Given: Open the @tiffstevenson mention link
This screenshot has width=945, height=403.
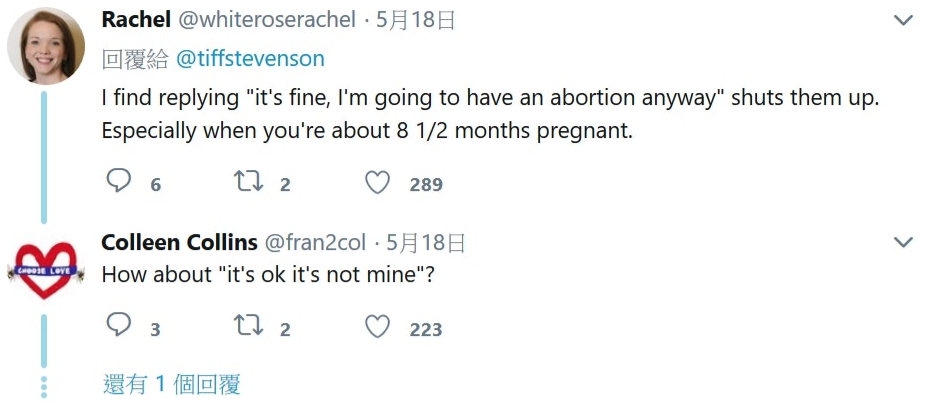Looking at the screenshot, I should [250, 59].
